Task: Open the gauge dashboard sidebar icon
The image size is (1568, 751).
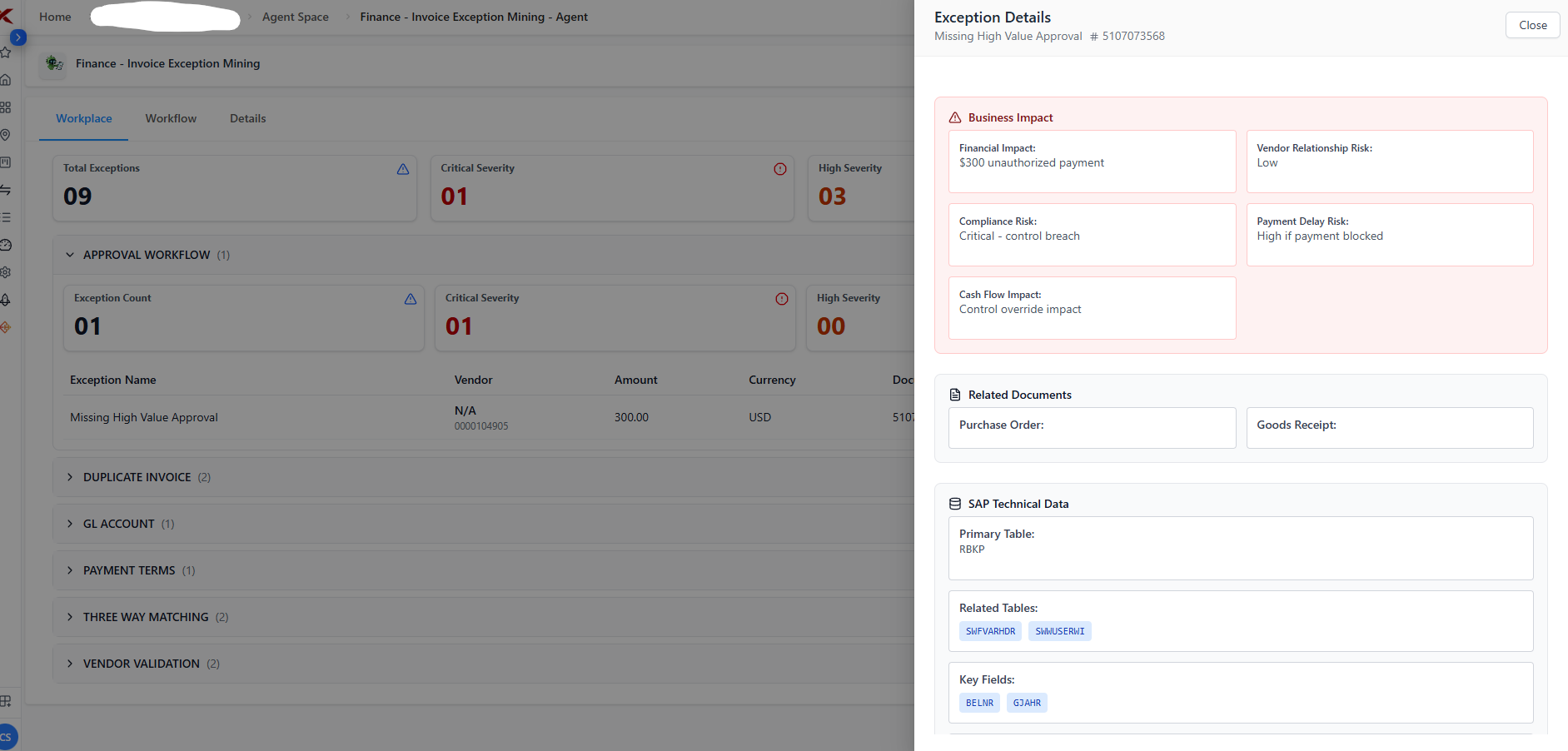Action: 6,245
